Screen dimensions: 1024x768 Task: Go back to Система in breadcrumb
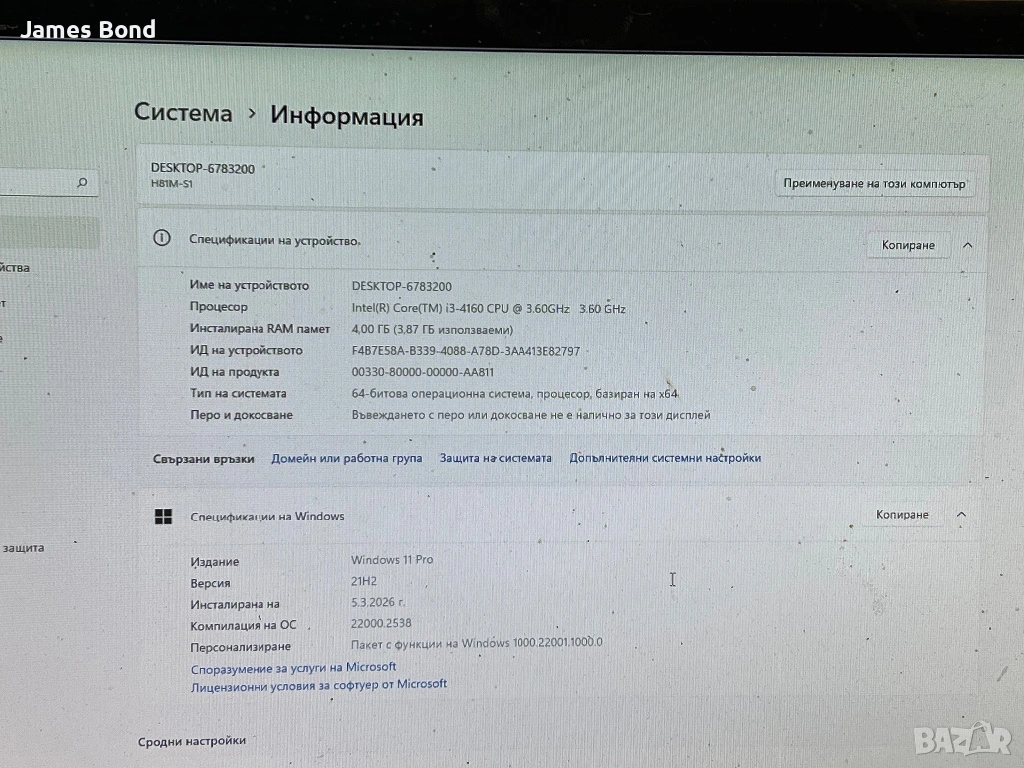tap(183, 114)
